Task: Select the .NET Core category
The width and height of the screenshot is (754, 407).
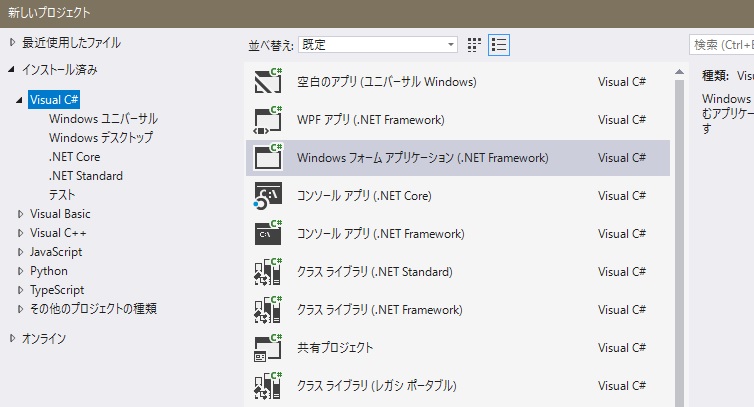Action: pyautogui.click(x=74, y=157)
